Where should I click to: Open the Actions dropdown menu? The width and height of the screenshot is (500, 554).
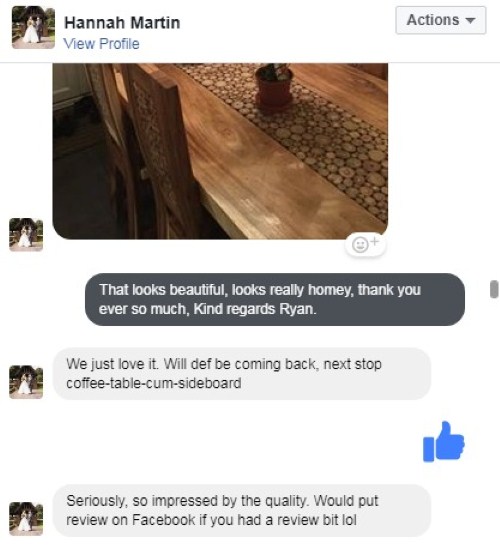point(441,20)
